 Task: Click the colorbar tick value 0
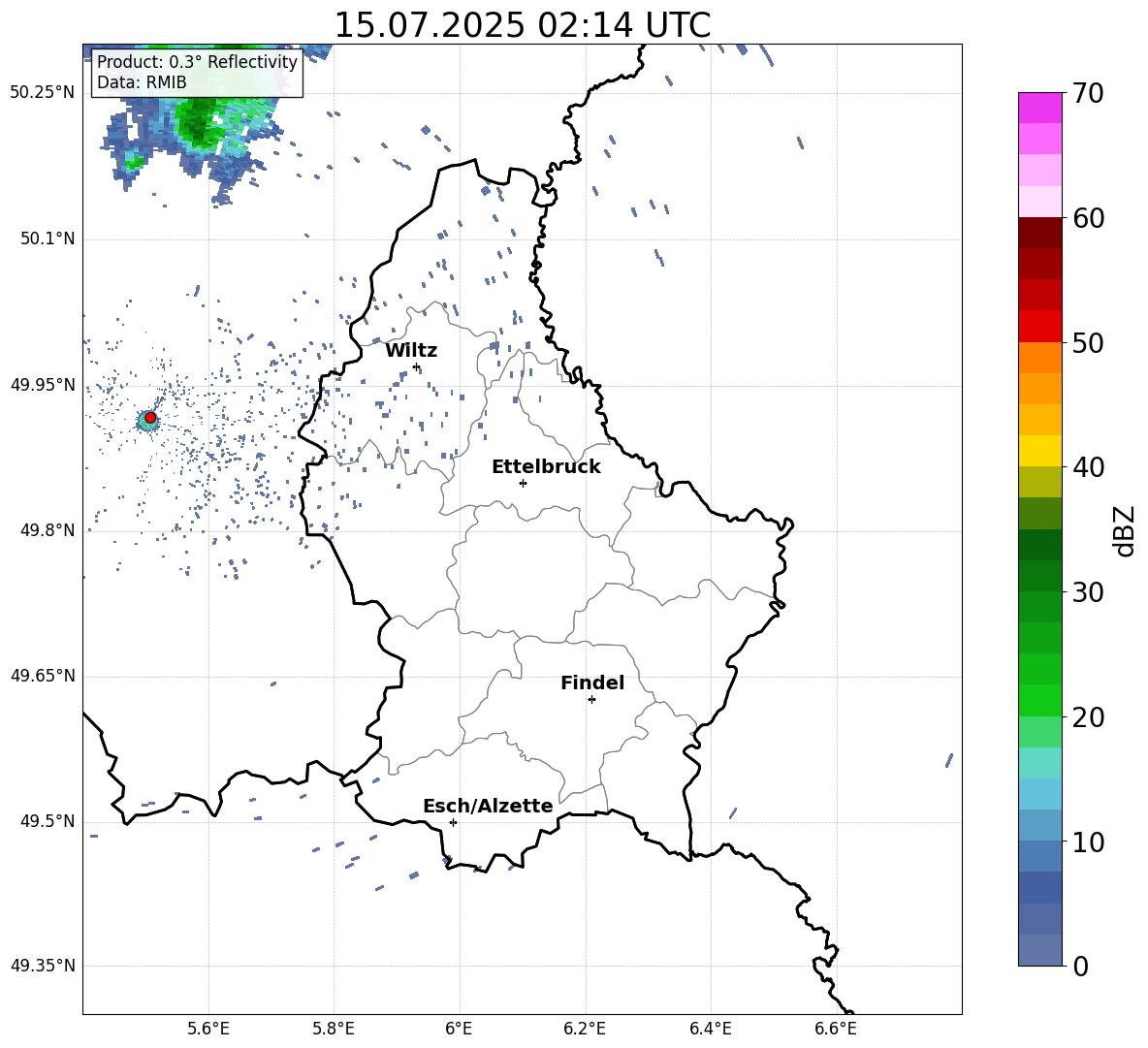(1080, 967)
